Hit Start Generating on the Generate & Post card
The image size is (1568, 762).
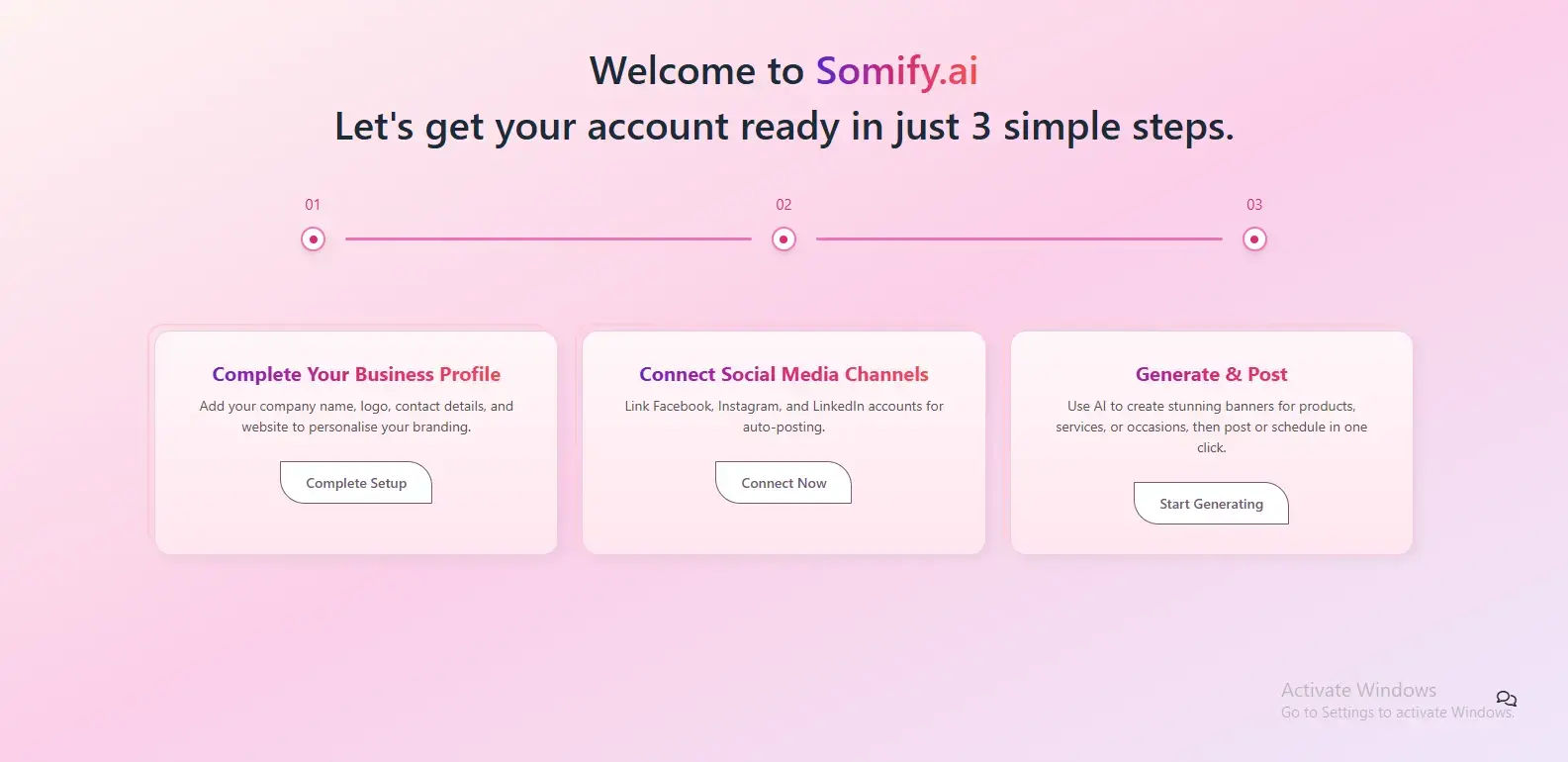pyautogui.click(x=1210, y=504)
